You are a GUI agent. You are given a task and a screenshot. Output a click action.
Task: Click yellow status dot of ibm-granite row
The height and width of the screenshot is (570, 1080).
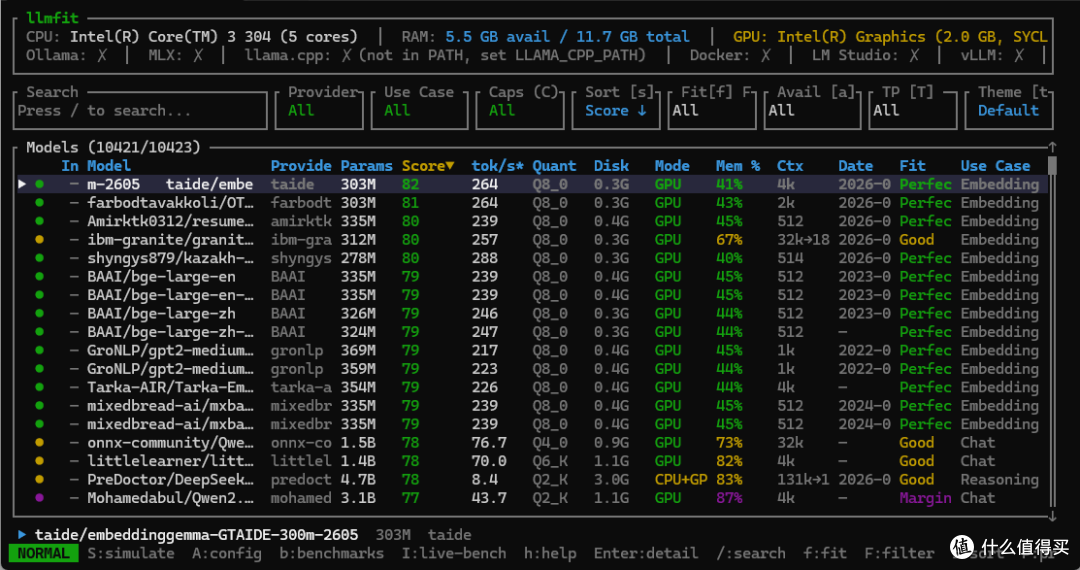pyautogui.click(x=39, y=240)
